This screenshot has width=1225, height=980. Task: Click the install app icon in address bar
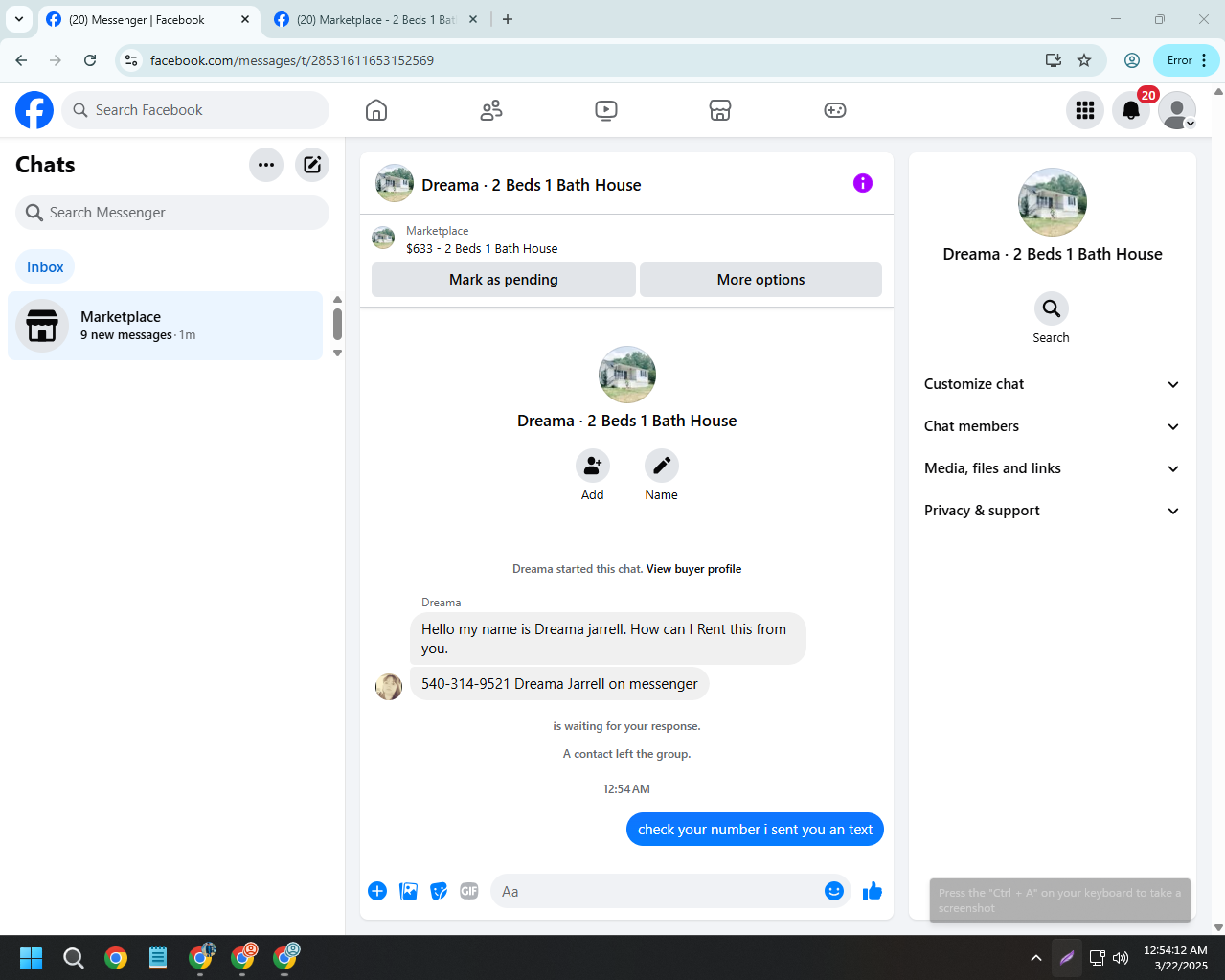tap(1054, 60)
